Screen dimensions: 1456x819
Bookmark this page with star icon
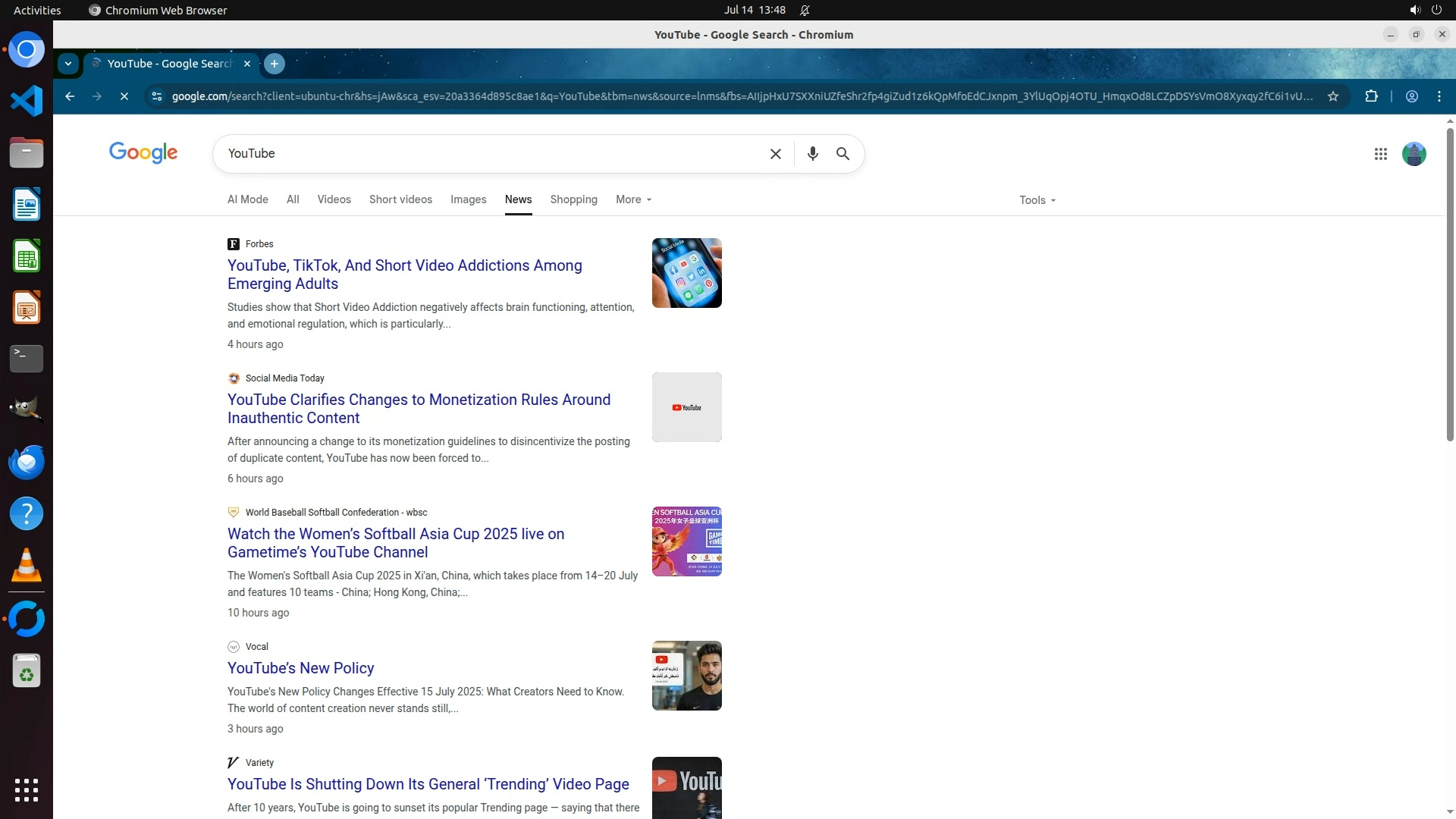pyautogui.click(x=1332, y=96)
